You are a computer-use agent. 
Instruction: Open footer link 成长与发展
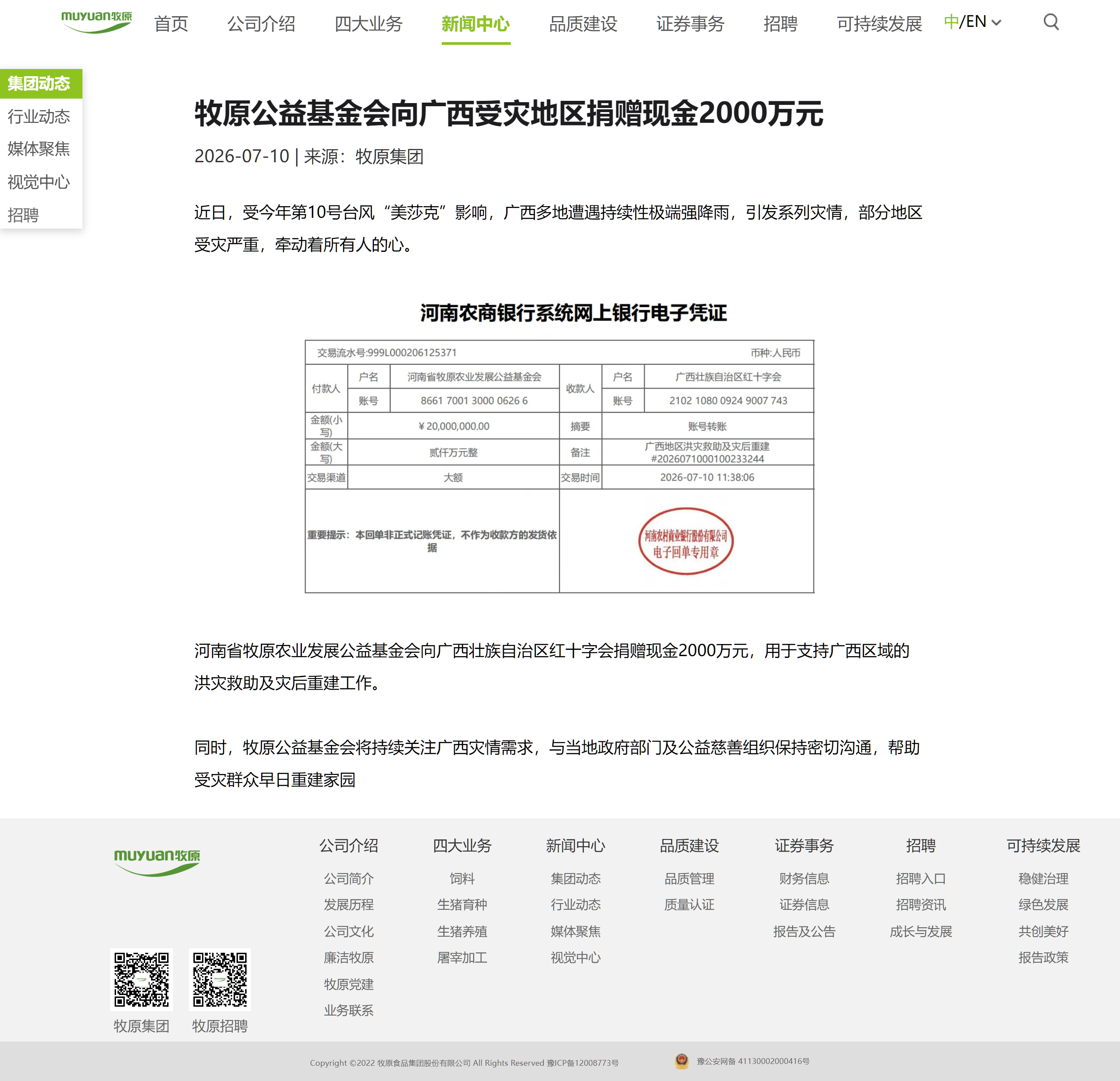pyautogui.click(x=921, y=931)
